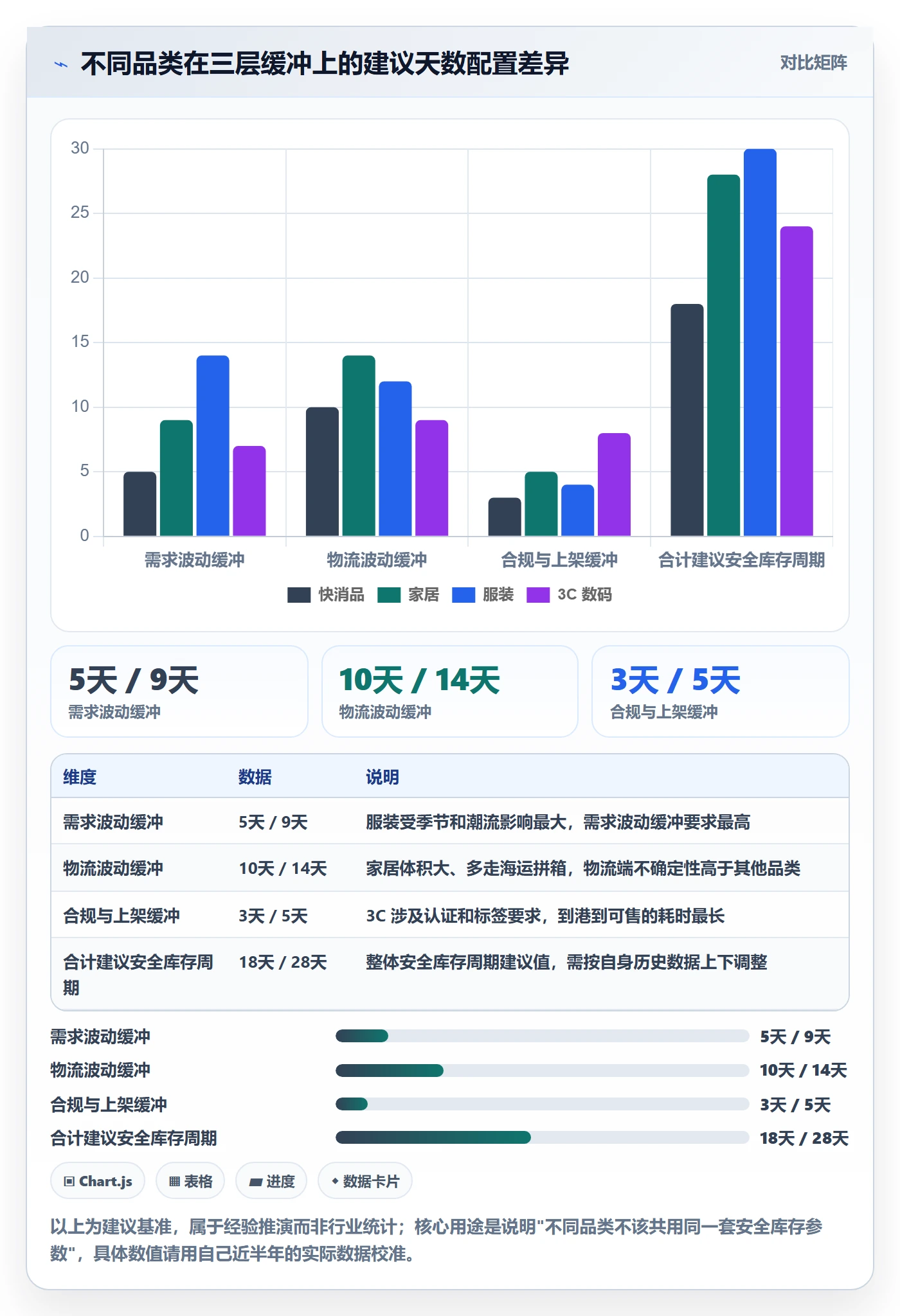Click the diamond icon in 数据卡片 chip

[335, 1181]
